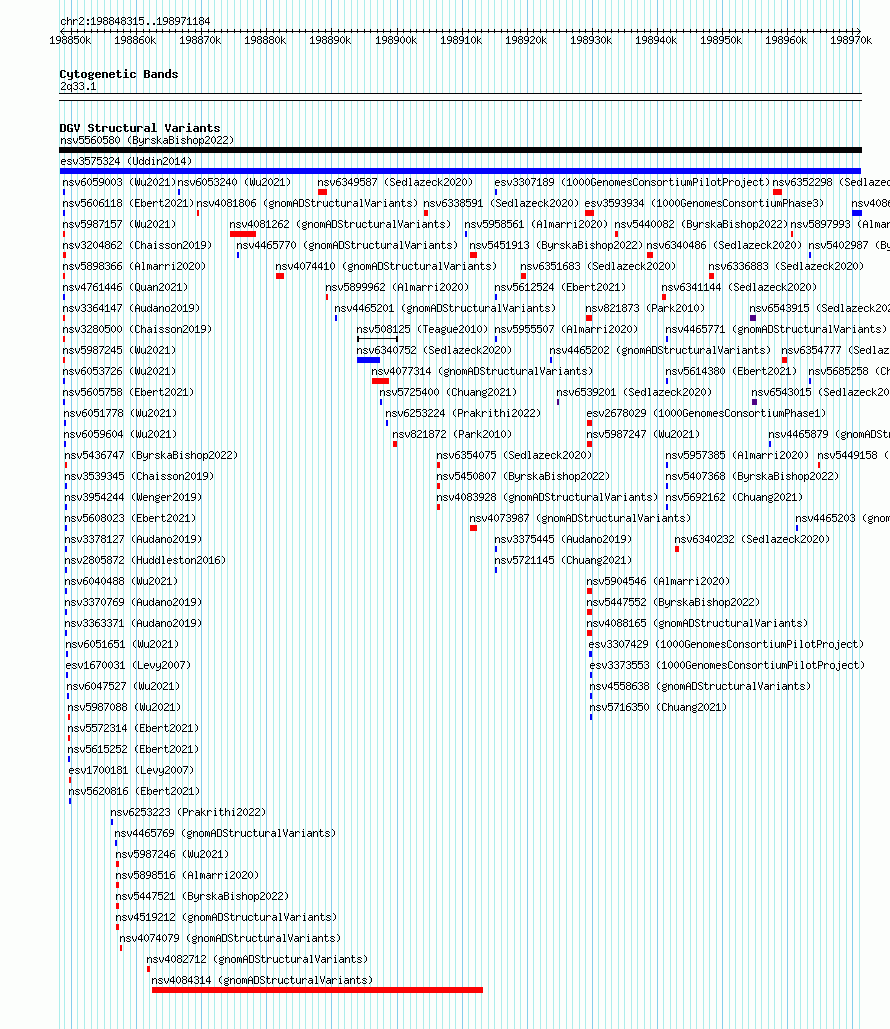Open esv2678029 (1000GenomesConsortiumPhase1) label
890x1029 pixels.
click(x=706, y=413)
